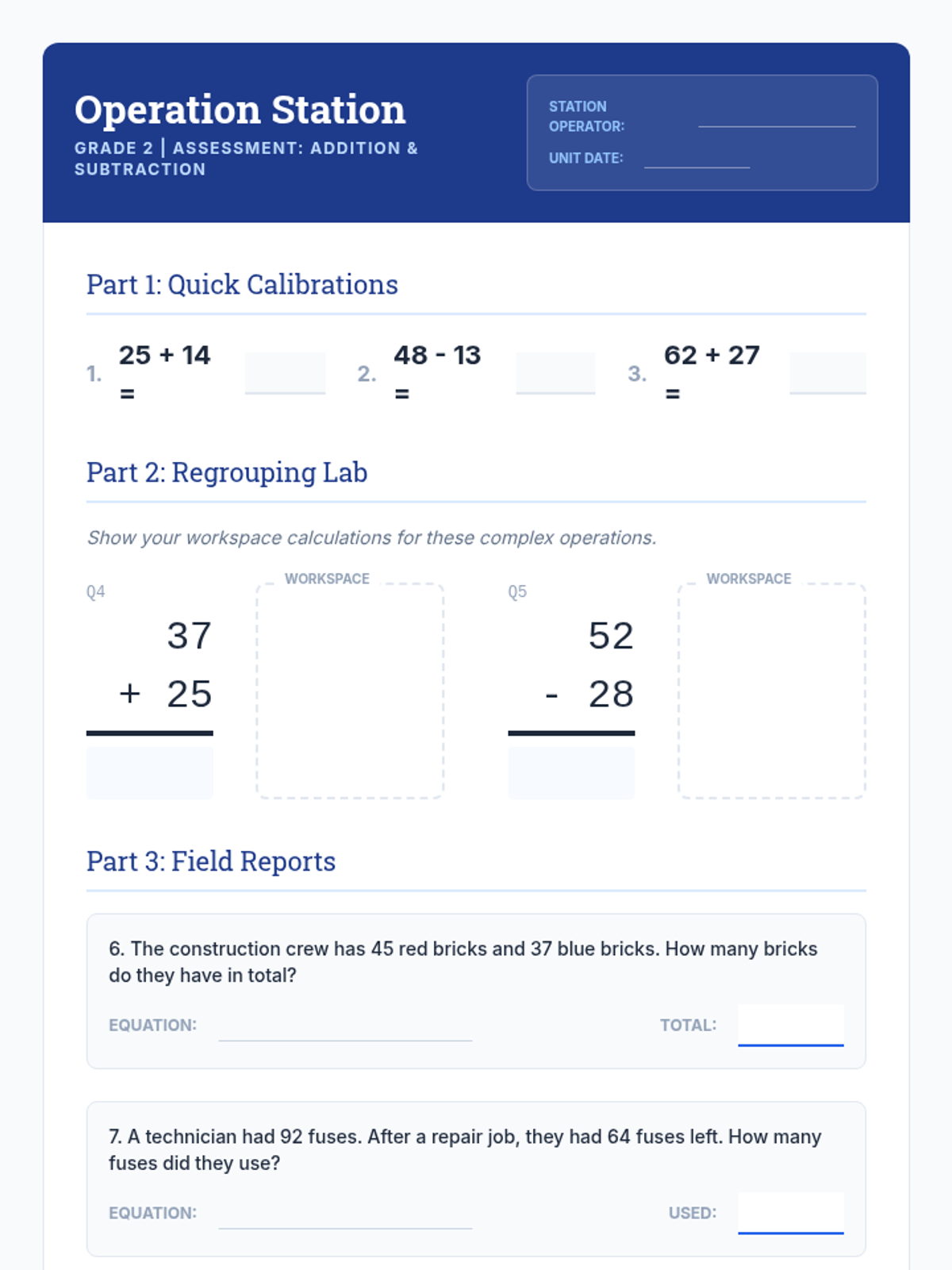952x1270 pixels.
Task: Click inside the Q4 workspace area
Action: click(x=350, y=691)
